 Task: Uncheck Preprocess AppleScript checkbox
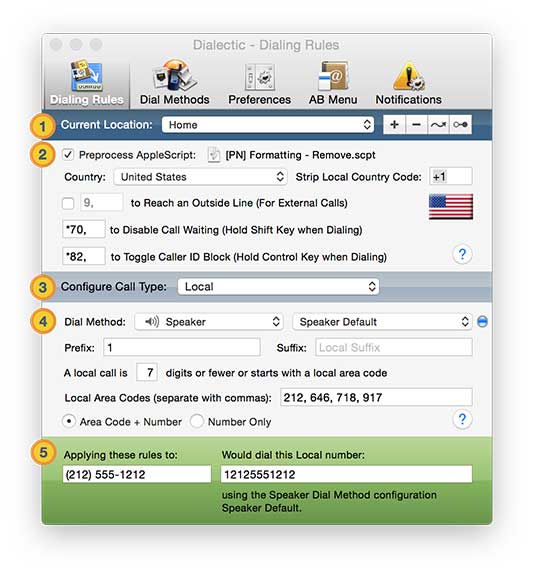(x=68, y=154)
